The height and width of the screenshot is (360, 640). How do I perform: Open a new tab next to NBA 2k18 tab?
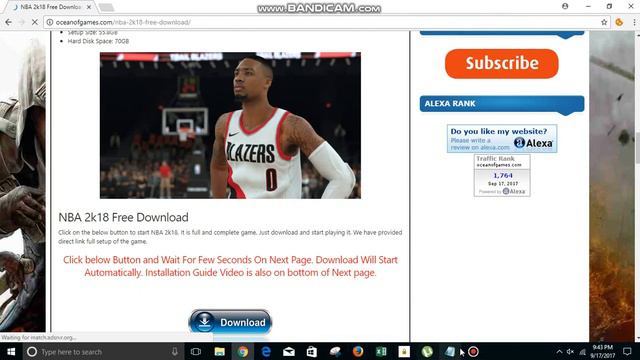pos(106,7)
